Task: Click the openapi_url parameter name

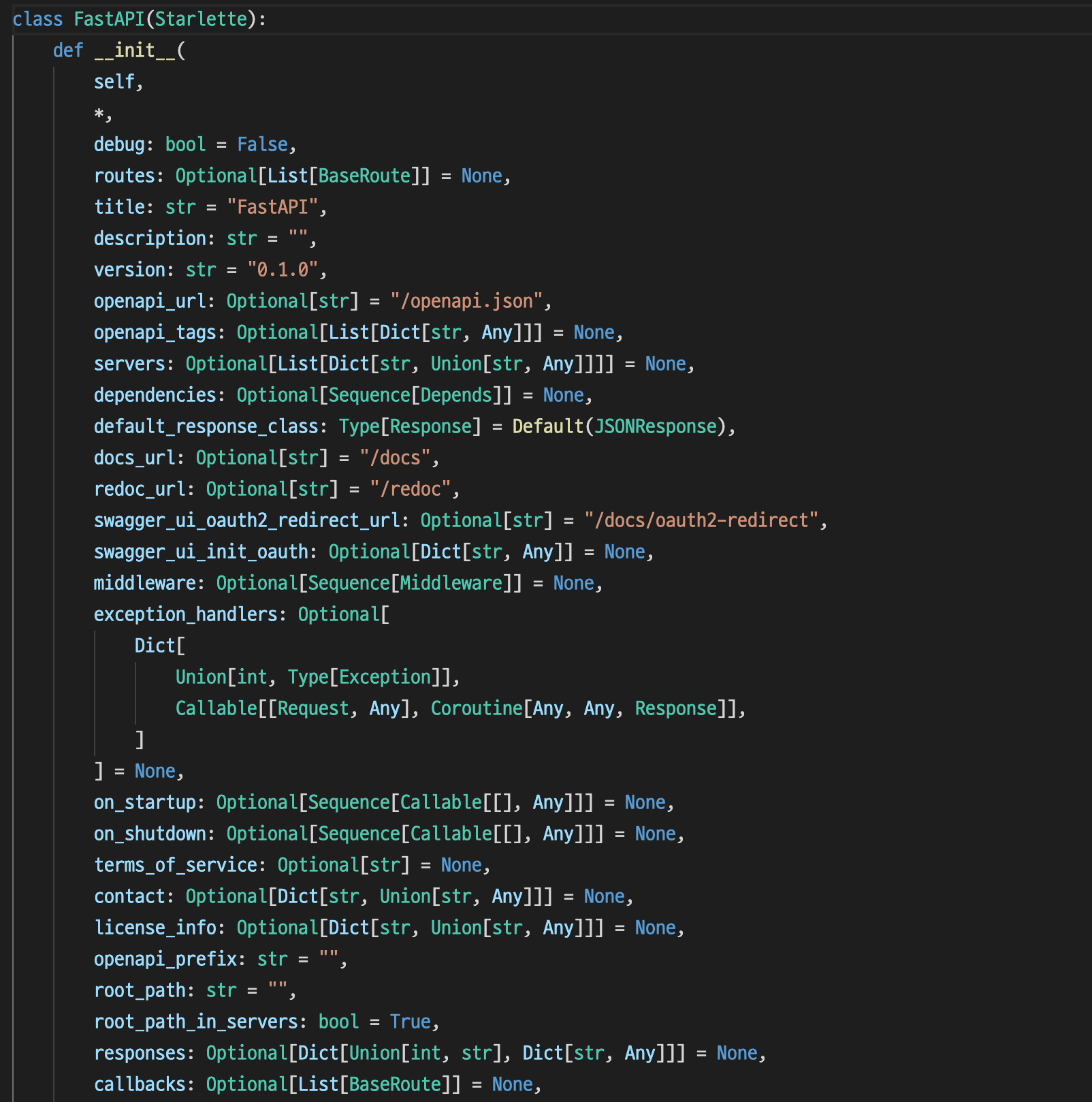Action: click(x=150, y=301)
